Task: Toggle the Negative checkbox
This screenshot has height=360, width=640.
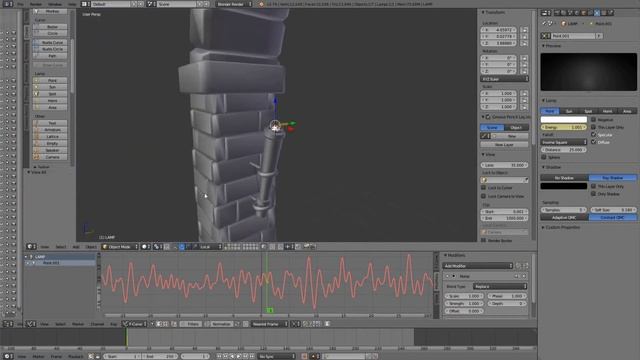Action: pos(593,120)
